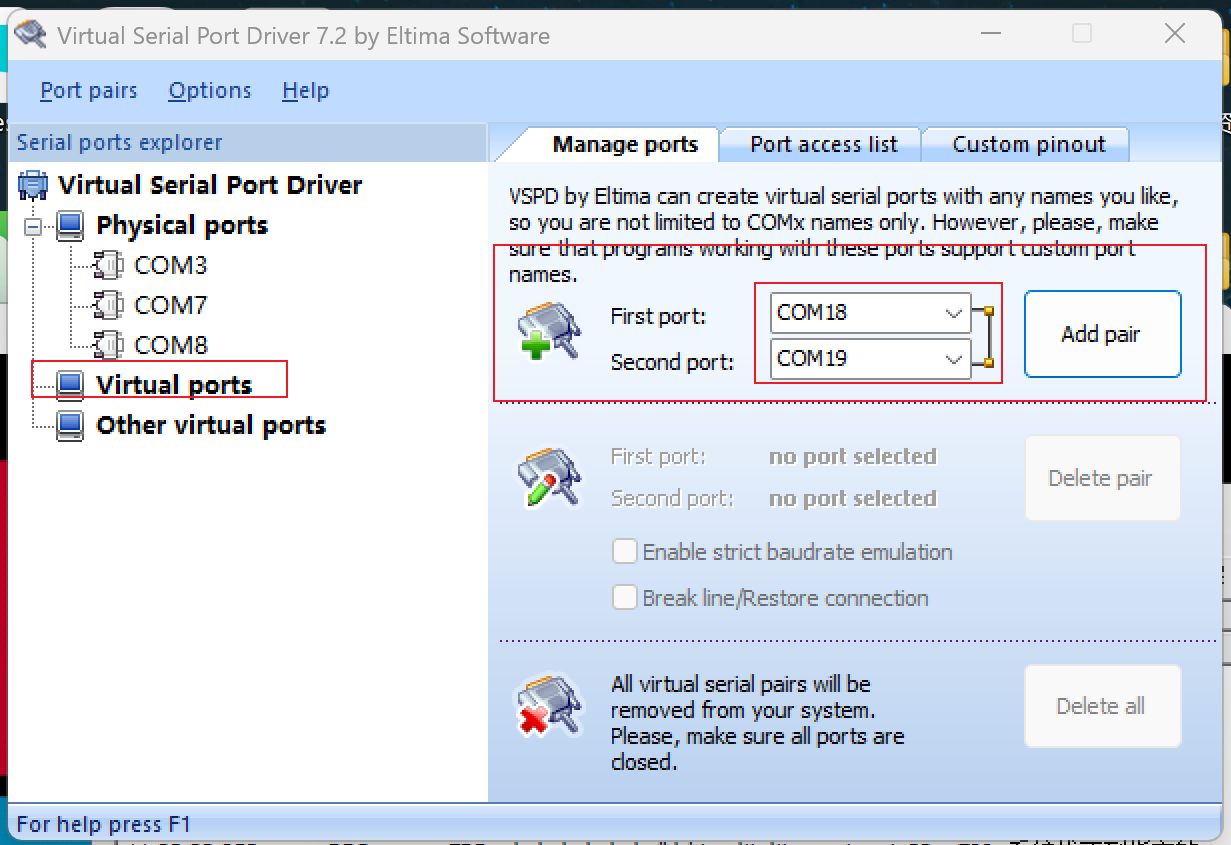Image resolution: width=1231 pixels, height=845 pixels.
Task: Select COM7 in the ports tree
Action: 171,305
